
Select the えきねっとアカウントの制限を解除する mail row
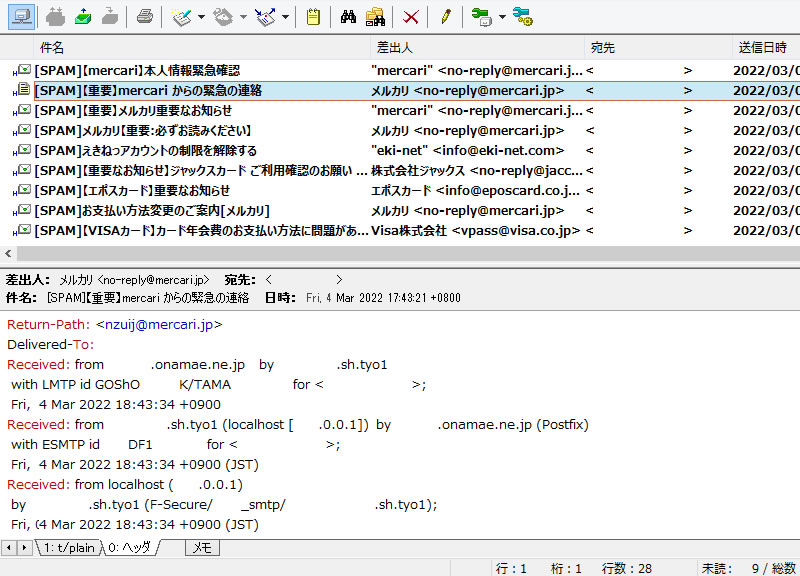(x=400, y=151)
